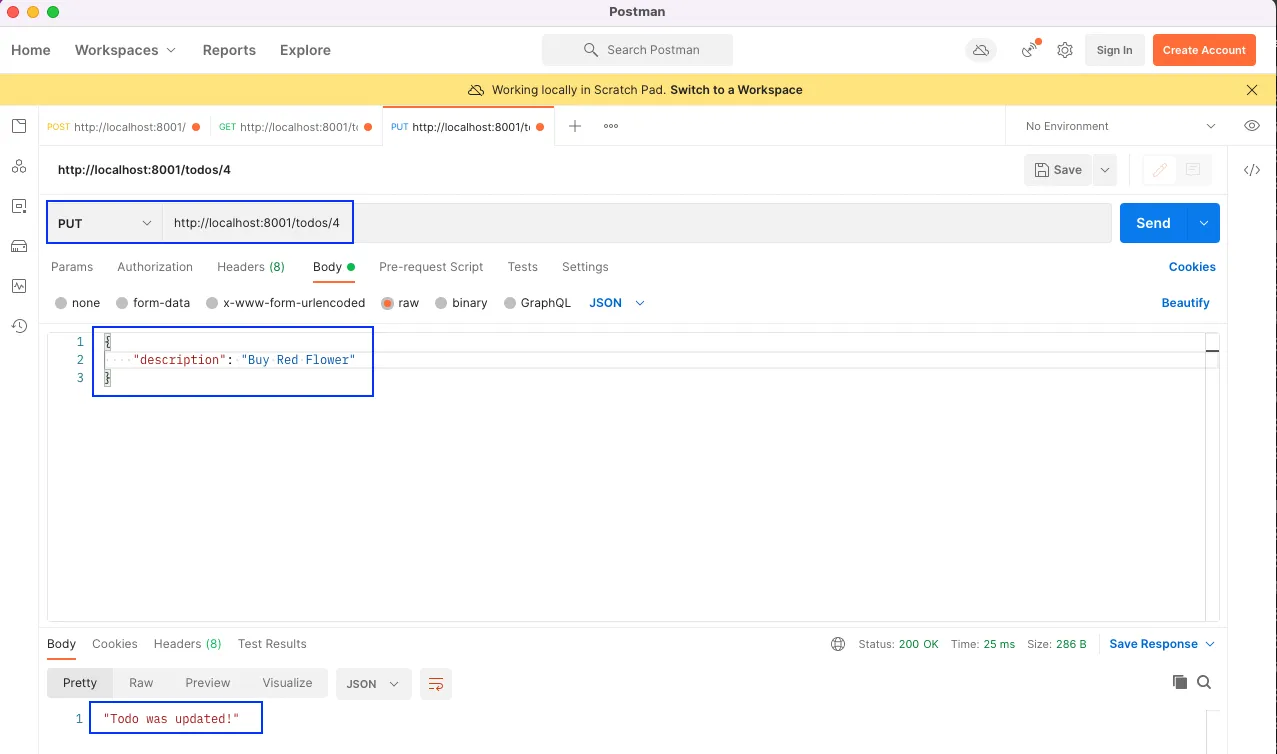Click the blue Send button
The width and height of the screenshot is (1277, 754).
(1153, 223)
